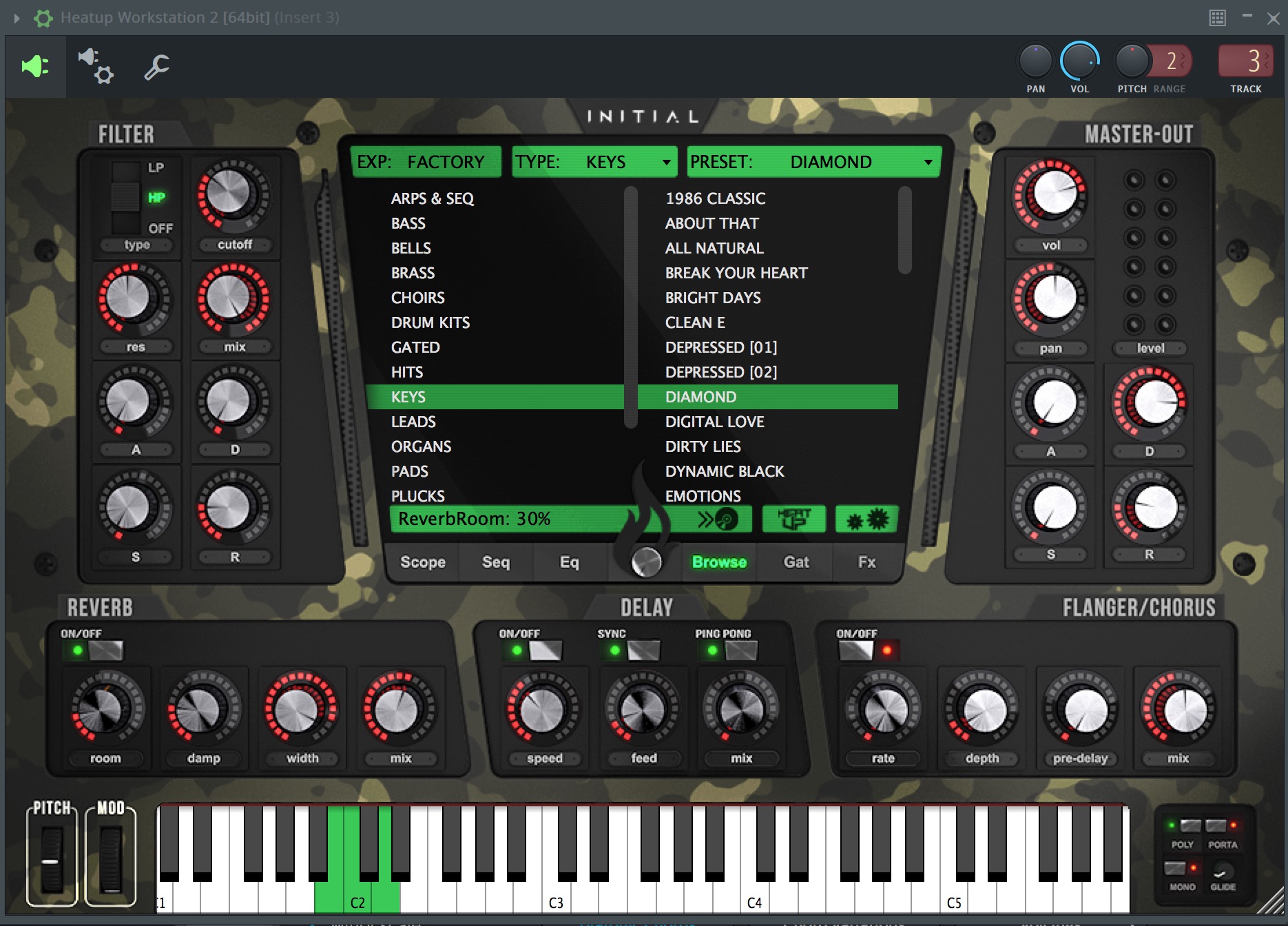This screenshot has height=926, width=1288.
Task: Click the channel VOL knob in top bar
Action: (x=1079, y=62)
